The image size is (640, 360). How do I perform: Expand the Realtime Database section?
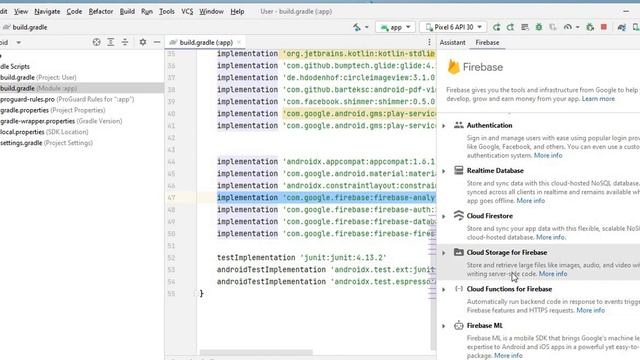[444, 171]
